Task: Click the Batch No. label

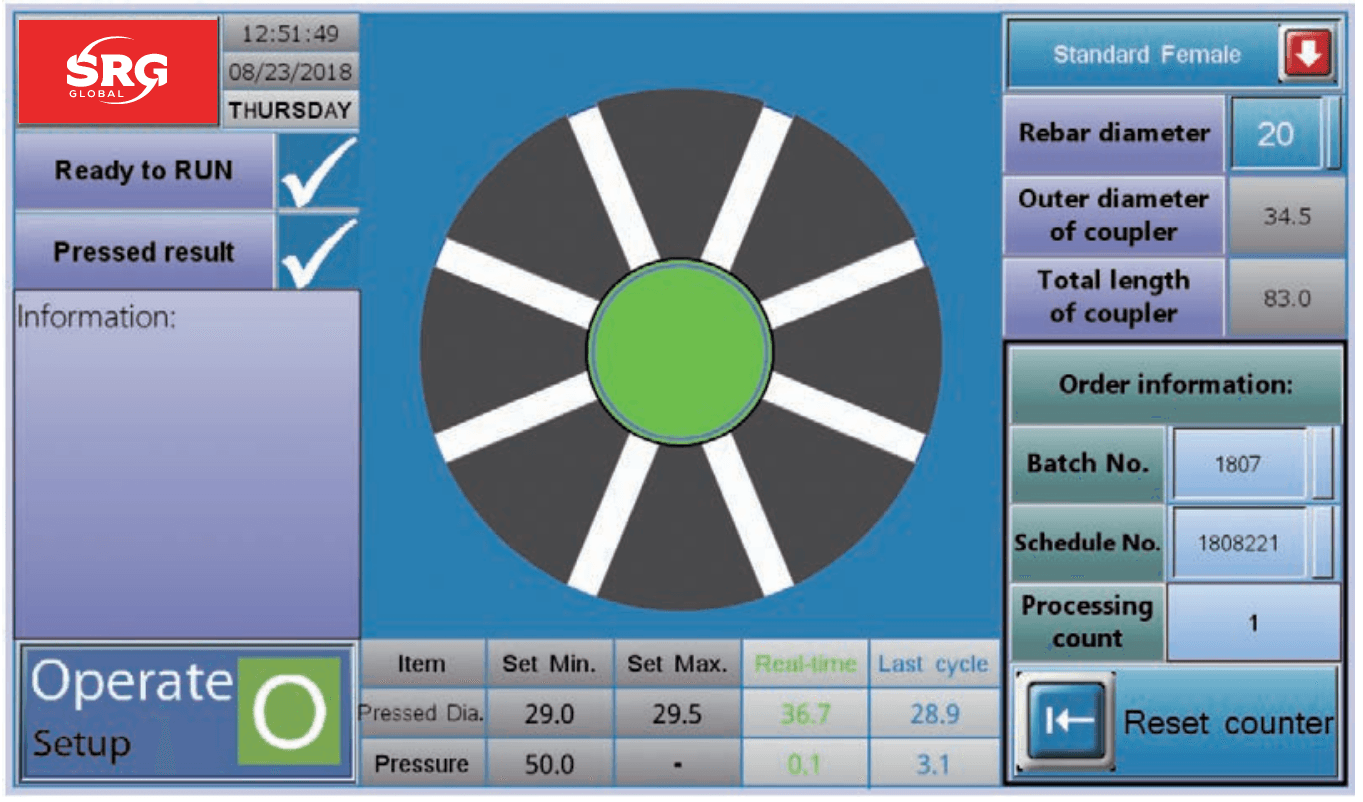Action: pos(1088,464)
